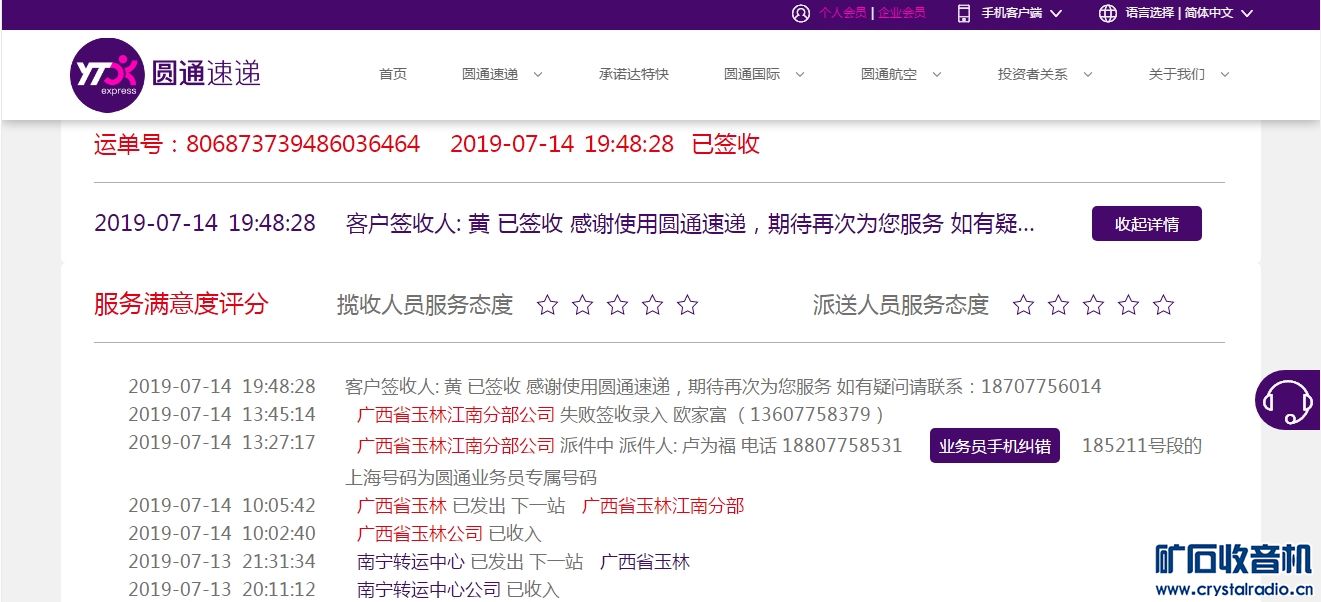
Task: Rate 派送人员服务态度 with one star
Action: (1023, 305)
